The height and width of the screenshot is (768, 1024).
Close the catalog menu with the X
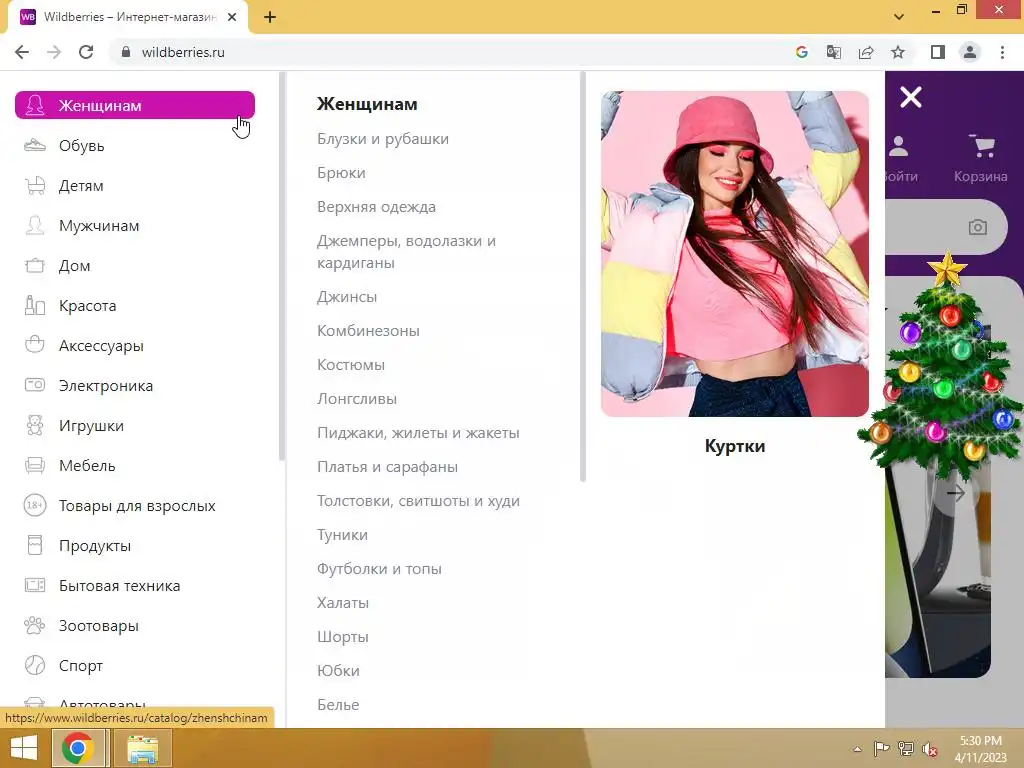(910, 97)
